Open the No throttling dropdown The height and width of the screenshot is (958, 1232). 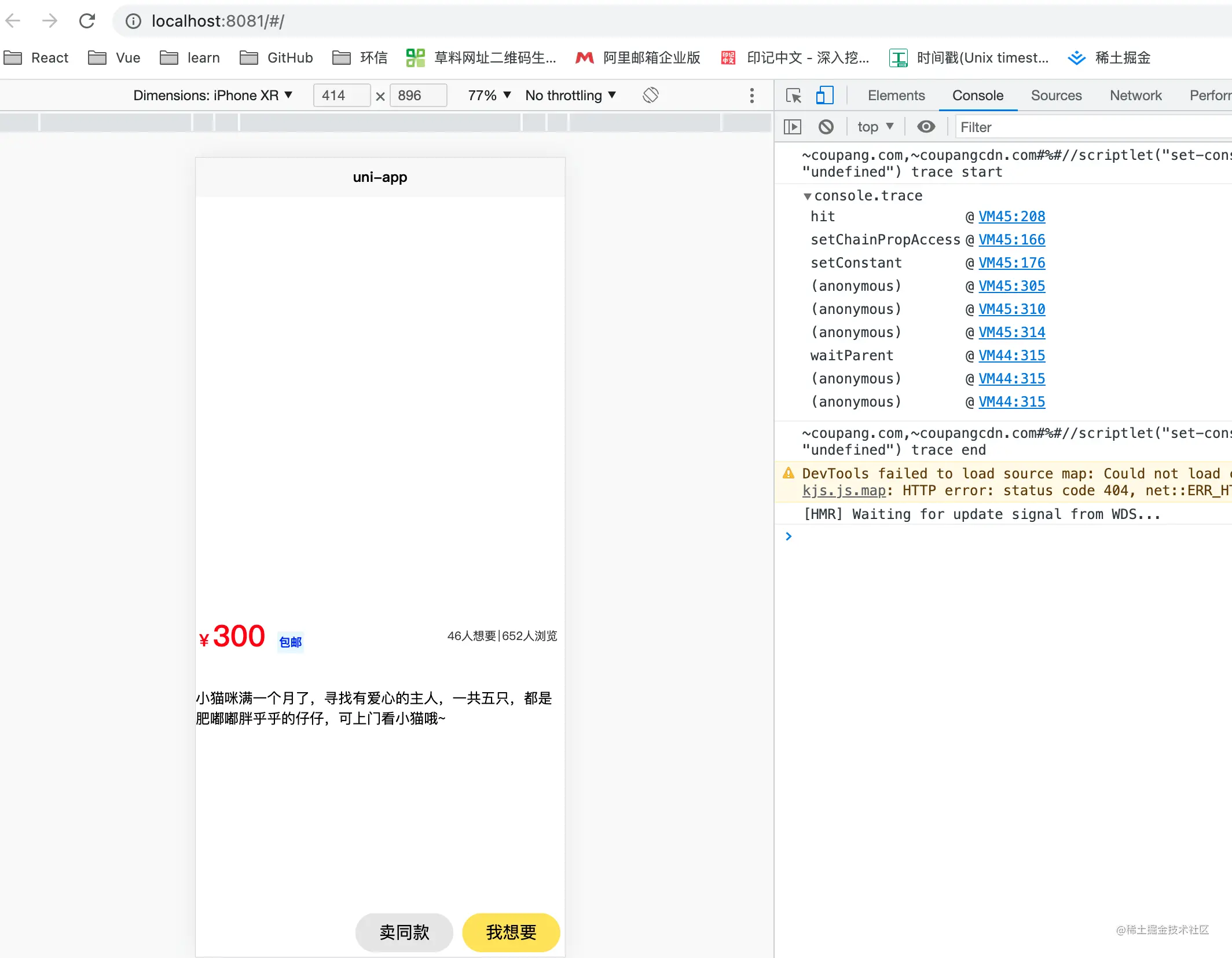pyautogui.click(x=570, y=96)
